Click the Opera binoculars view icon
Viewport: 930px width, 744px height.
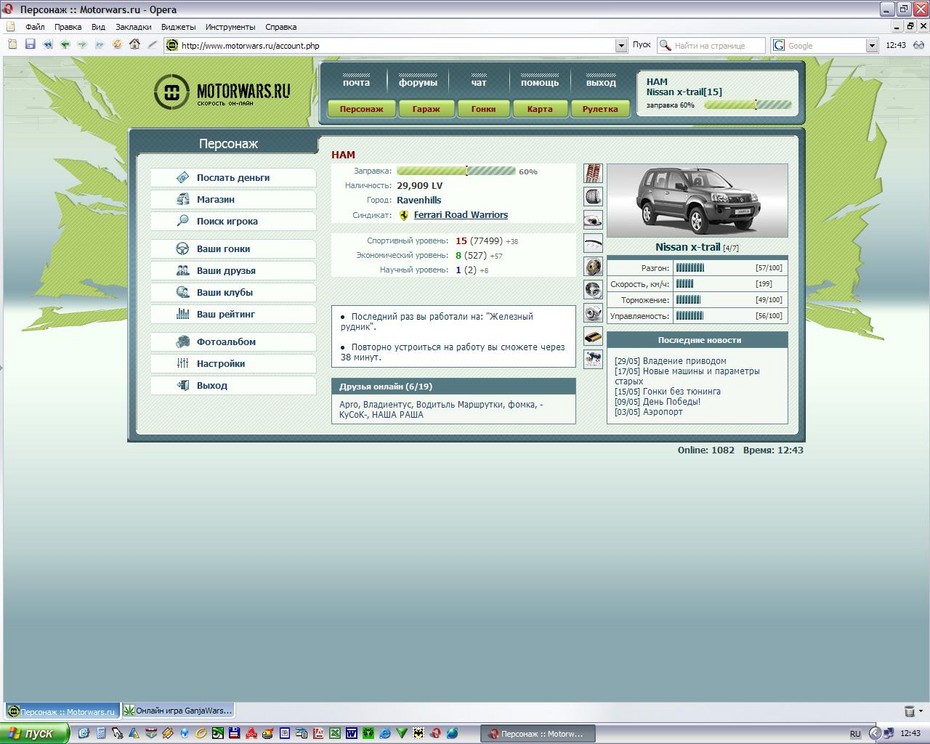[919, 45]
